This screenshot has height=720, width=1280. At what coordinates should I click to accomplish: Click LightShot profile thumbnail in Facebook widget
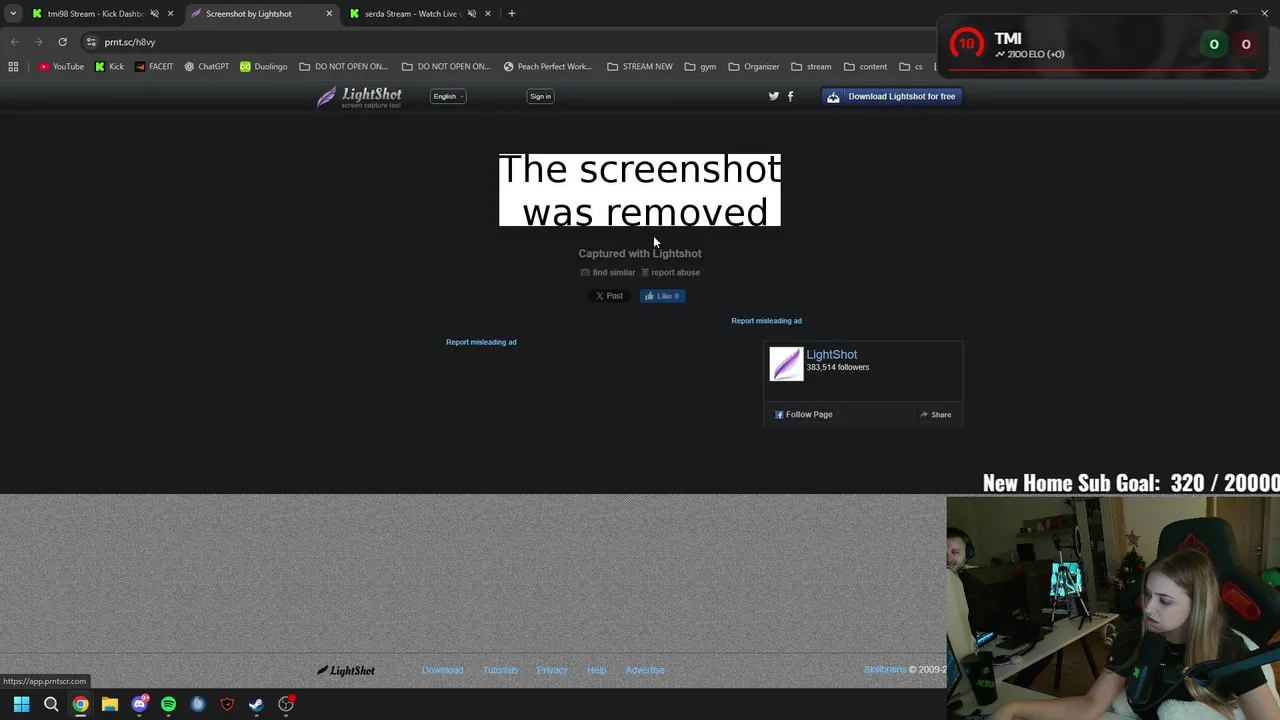[x=786, y=364]
